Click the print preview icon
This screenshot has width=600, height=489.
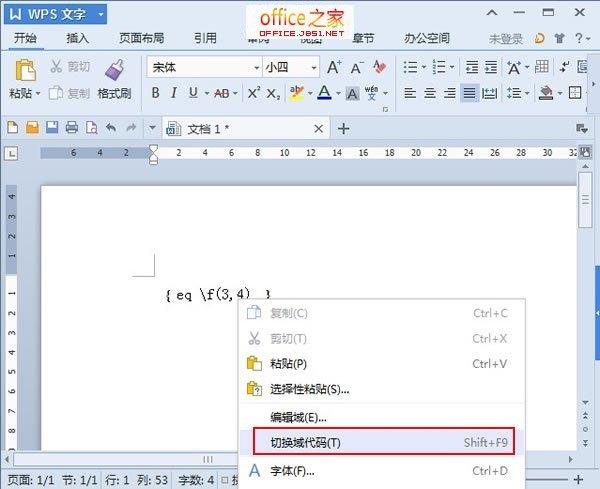click(91, 127)
